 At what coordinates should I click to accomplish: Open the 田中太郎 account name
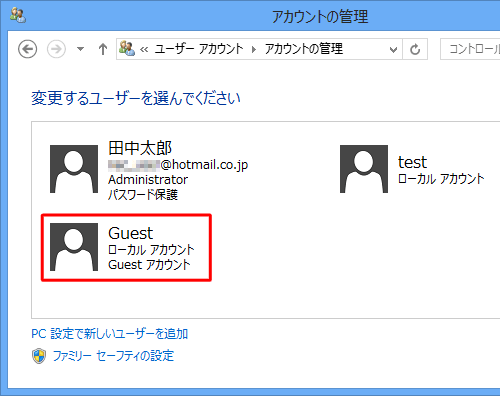coord(140,148)
